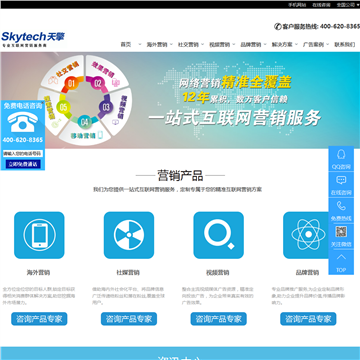Viewport: 360px width, 360px height.
Task: Open the 海外营销 nav menu item
Action: click(157, 44)
